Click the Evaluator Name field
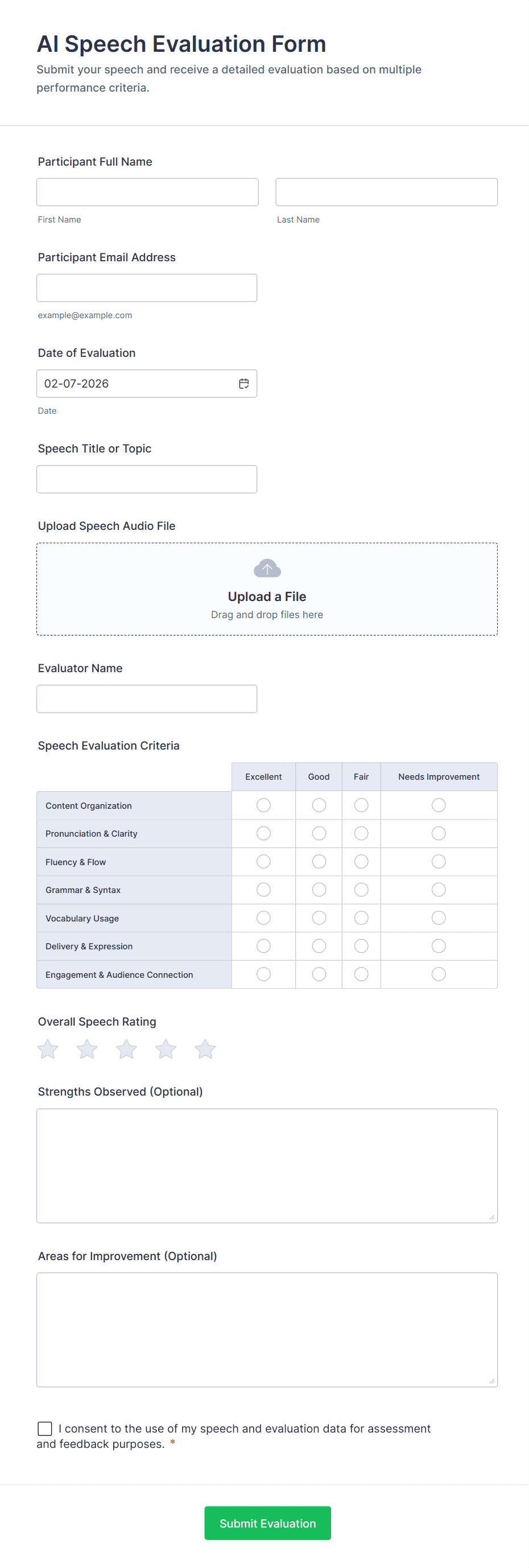Screen dimensions: 529x1568 point(147,699)
